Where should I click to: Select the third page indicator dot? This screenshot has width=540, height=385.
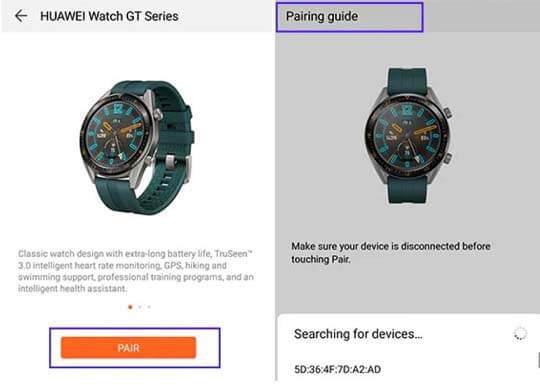[149, 307]
